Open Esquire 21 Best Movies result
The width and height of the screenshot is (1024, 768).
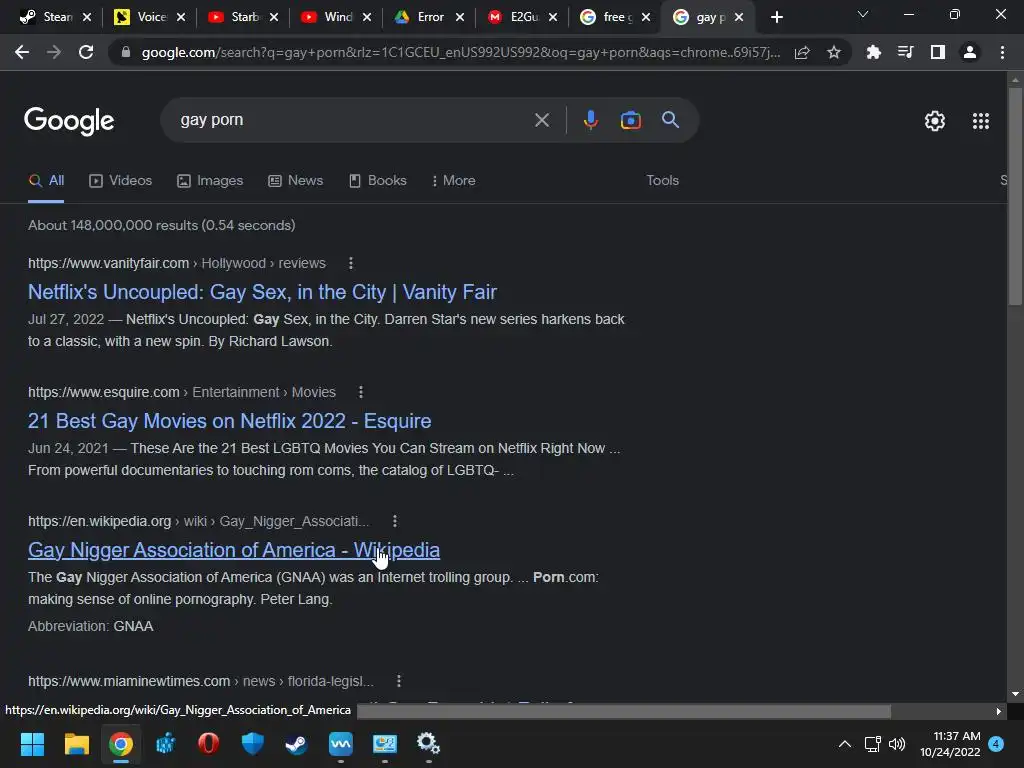coord(229,421)
